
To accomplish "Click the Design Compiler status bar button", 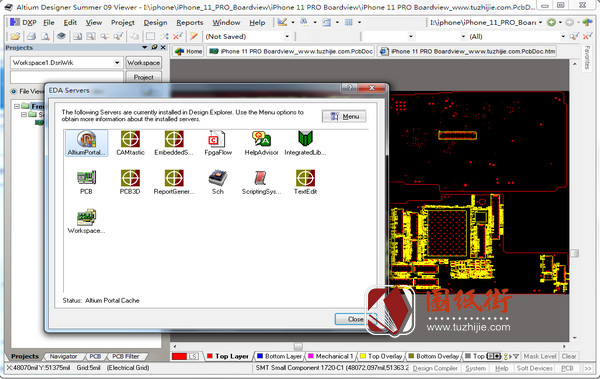I will [x=435, y=368].
